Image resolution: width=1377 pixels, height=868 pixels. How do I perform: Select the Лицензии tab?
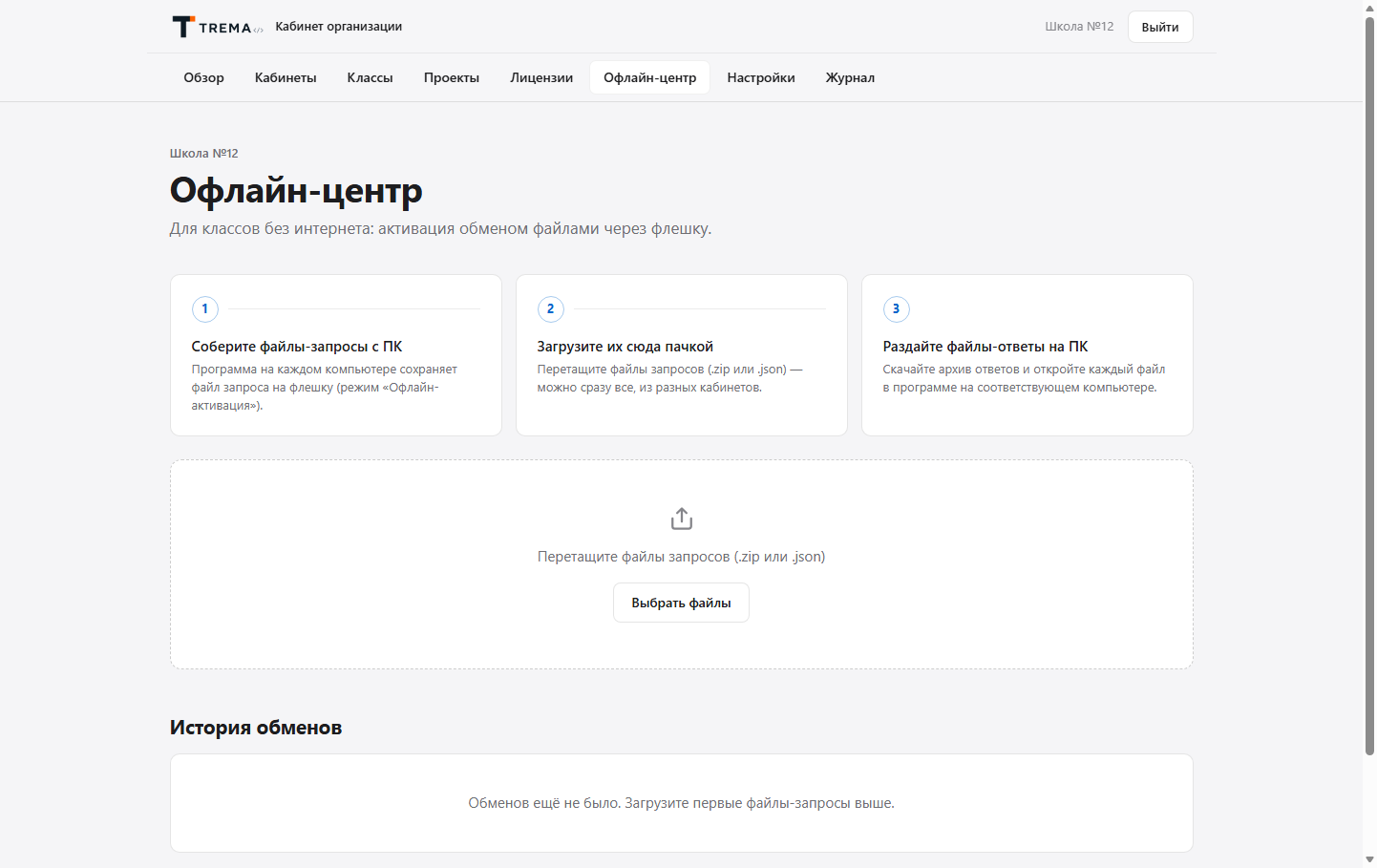click(541, 77)
